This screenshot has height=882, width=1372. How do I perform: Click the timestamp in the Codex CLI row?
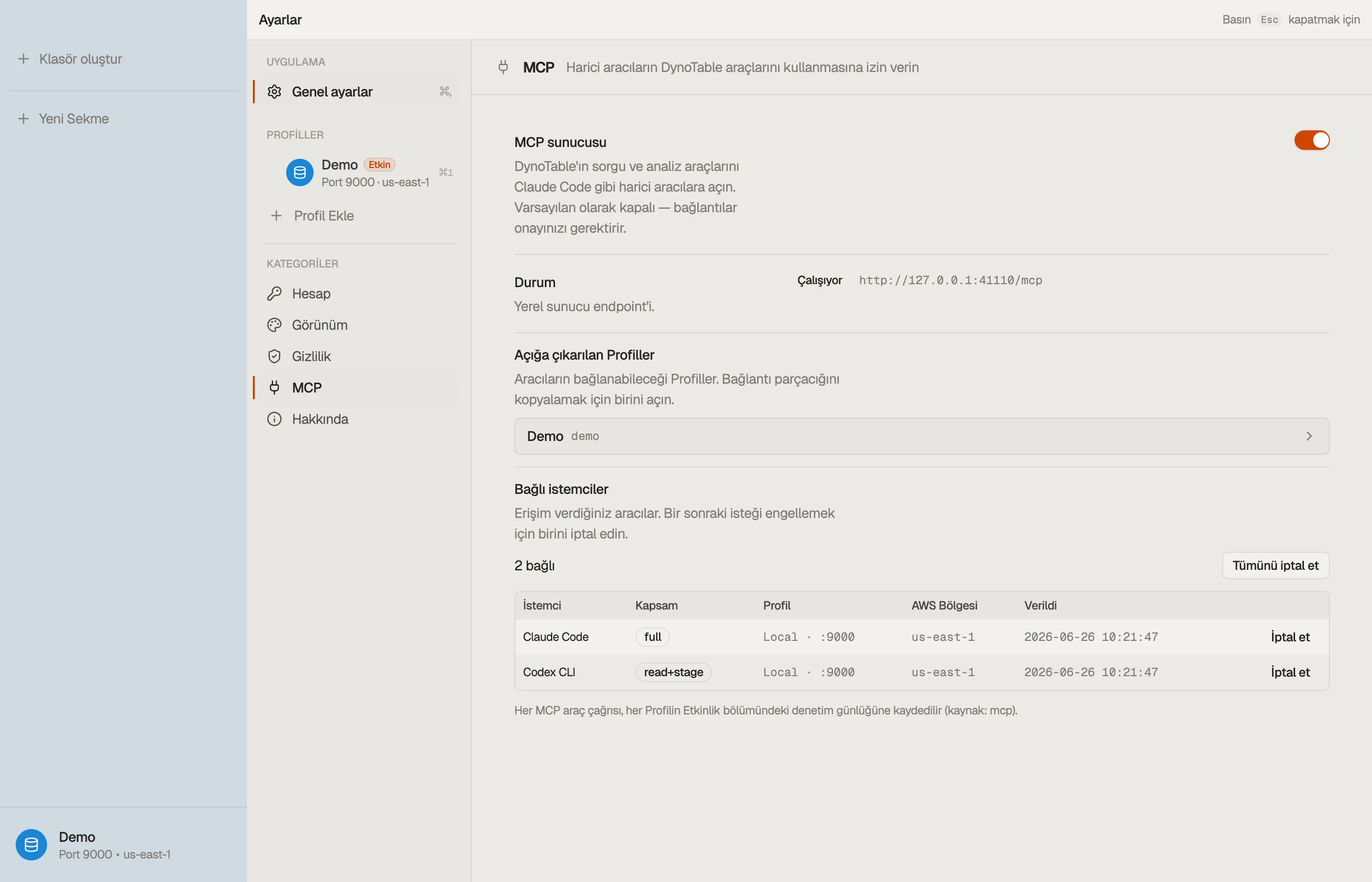tap(1091, 672)
